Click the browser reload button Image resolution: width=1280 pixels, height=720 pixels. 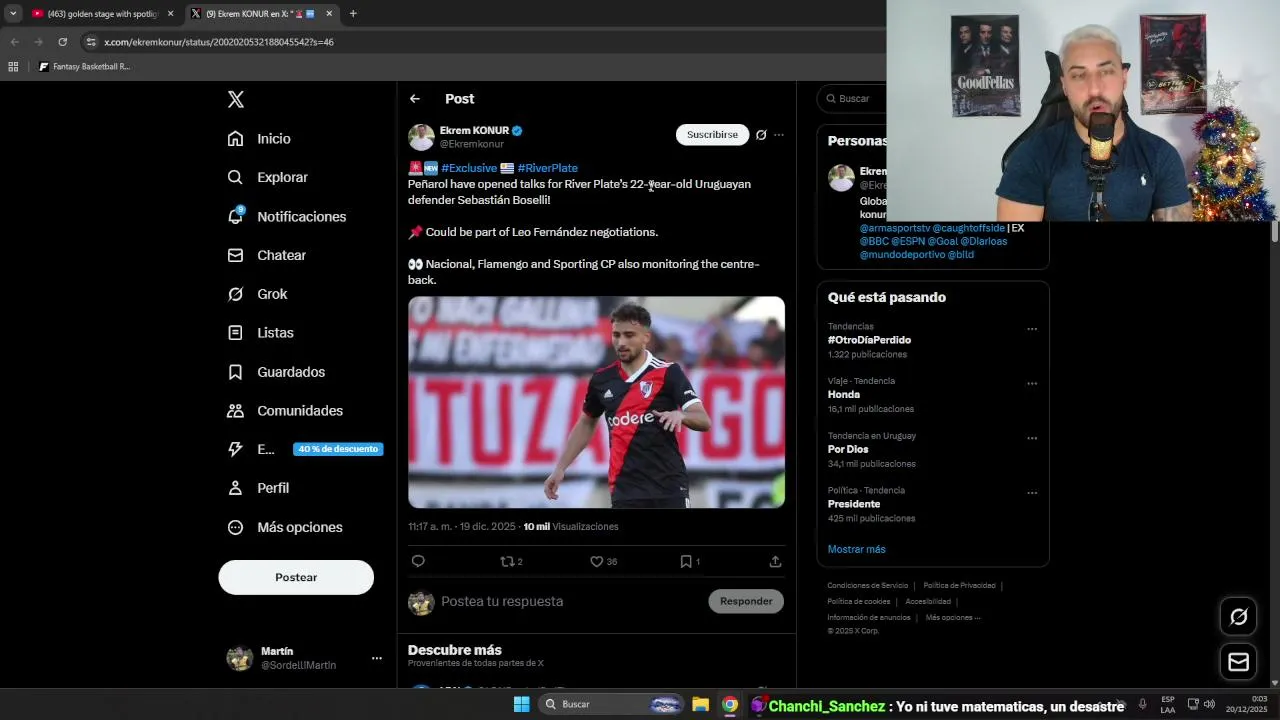(62, 42)
